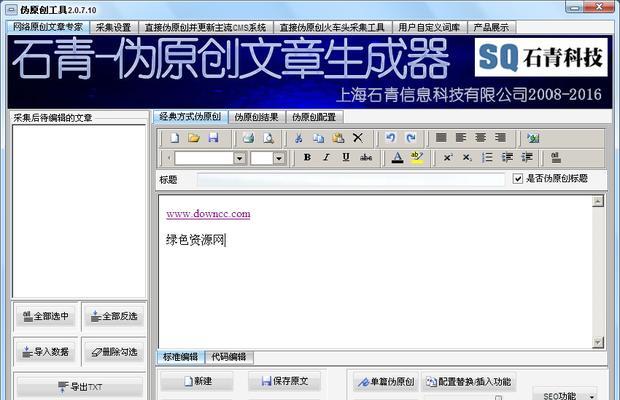Click 配置替换/插入功能 button
The height and width of the screenshot is (400, 620).
coord(469,382)
